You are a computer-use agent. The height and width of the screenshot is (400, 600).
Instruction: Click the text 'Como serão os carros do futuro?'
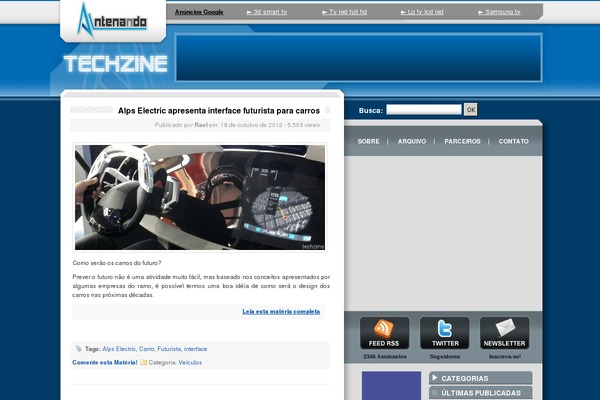tap(117, 263)
